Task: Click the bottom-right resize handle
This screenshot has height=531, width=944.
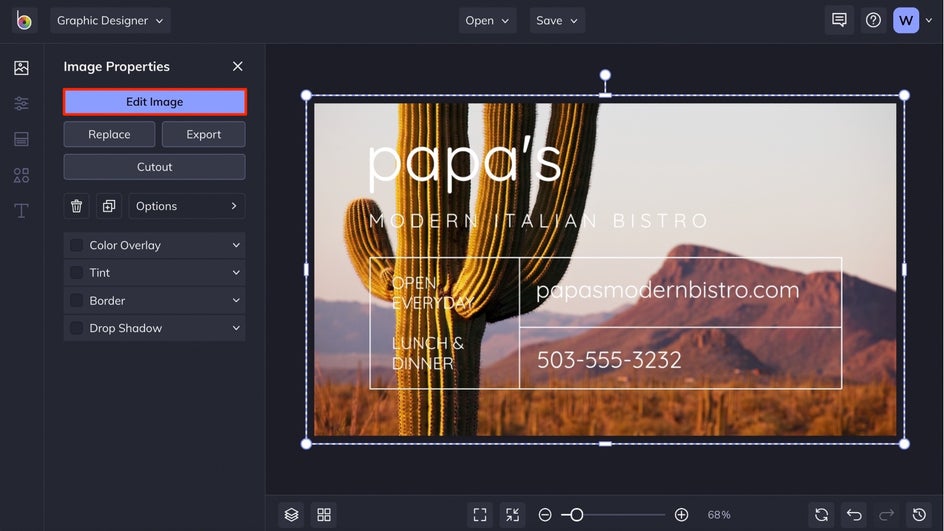Action: (904, 444)
